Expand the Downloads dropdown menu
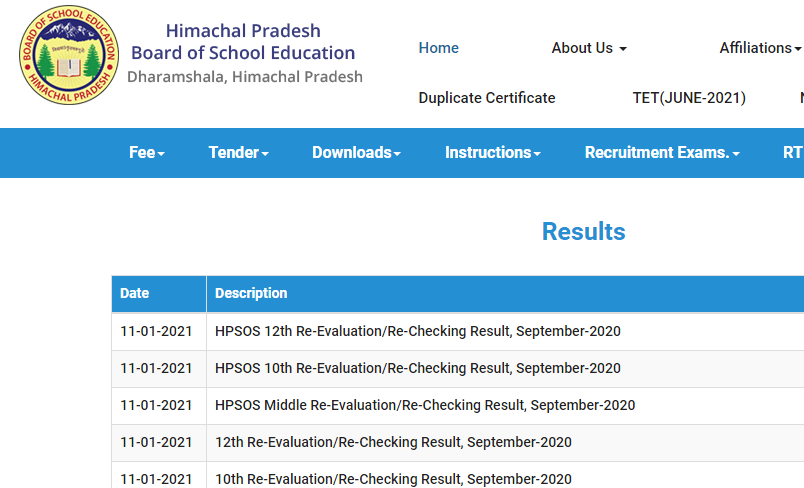 point(356,153)
